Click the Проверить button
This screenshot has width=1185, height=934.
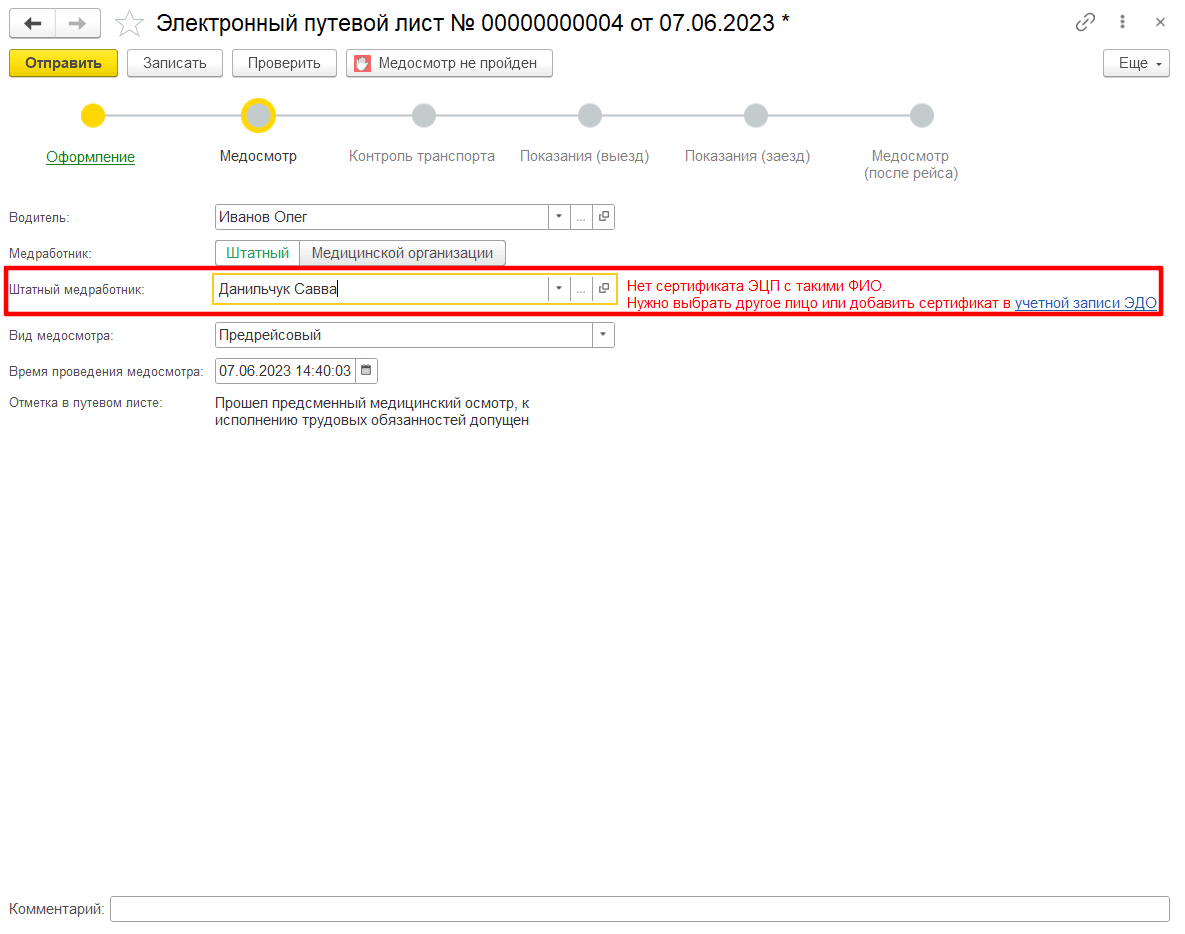284,63
